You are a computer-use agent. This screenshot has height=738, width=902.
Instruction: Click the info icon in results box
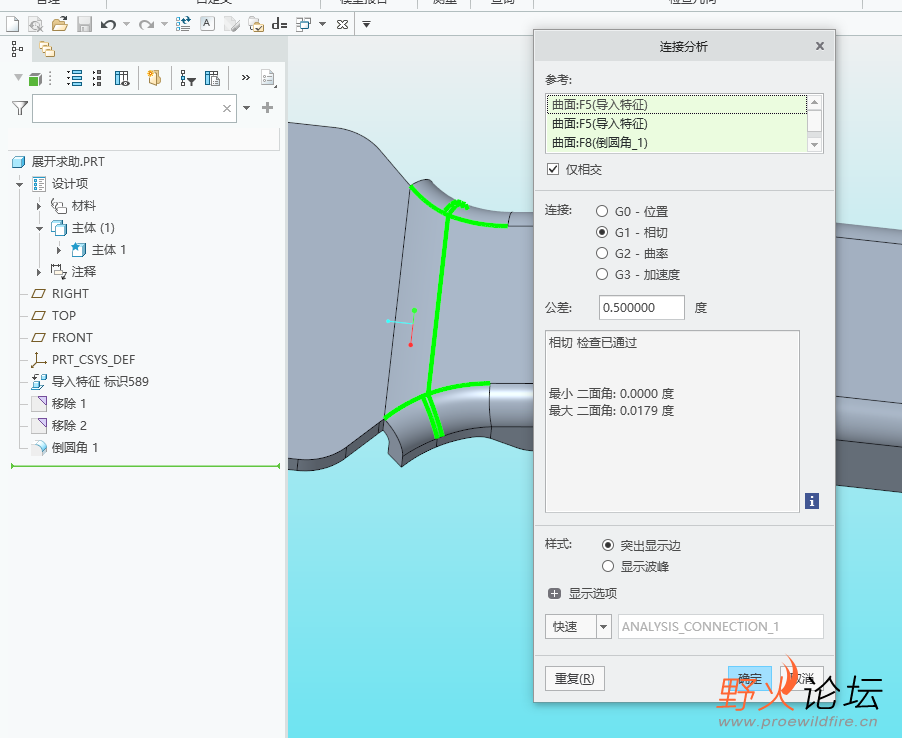point(811,500)
